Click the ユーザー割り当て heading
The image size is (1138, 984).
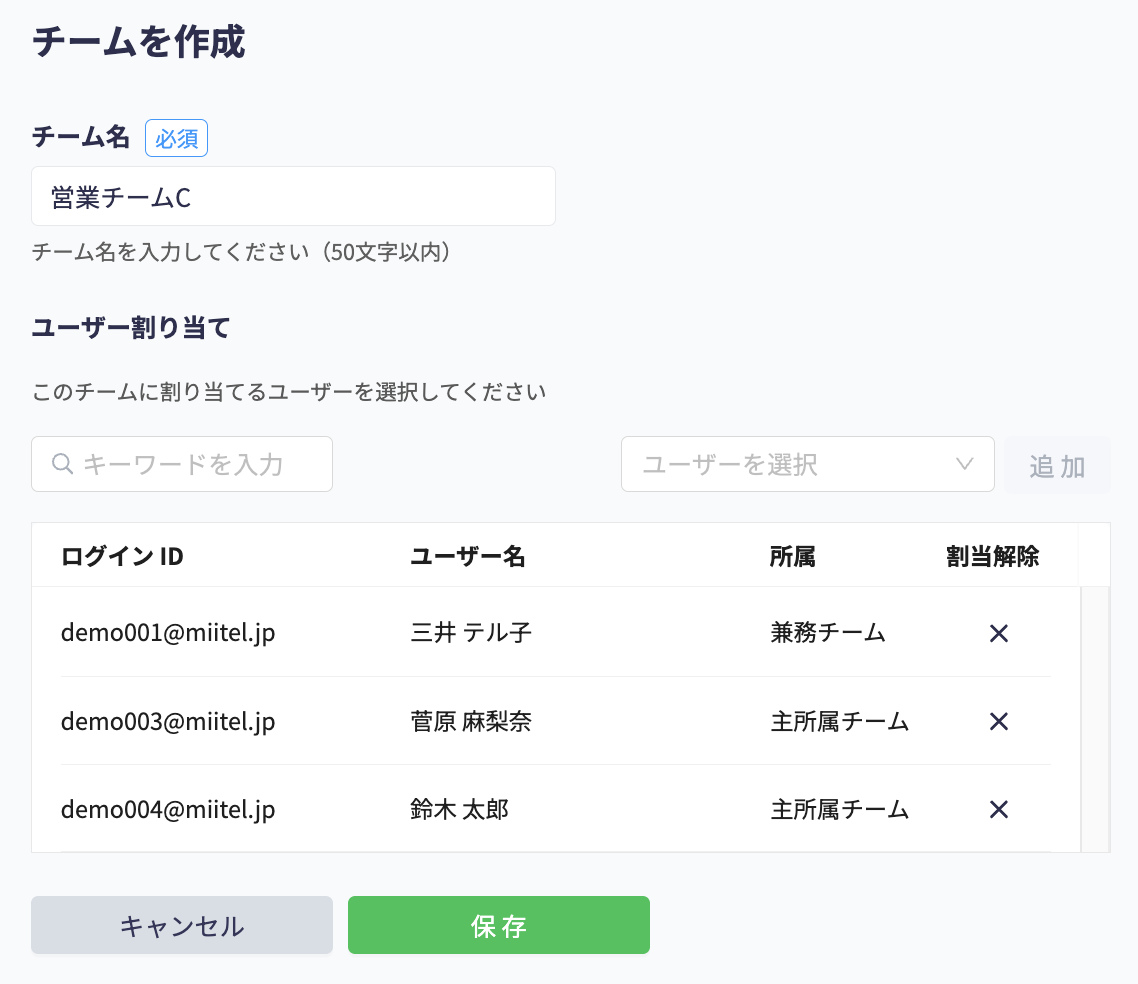coord(131,327)
